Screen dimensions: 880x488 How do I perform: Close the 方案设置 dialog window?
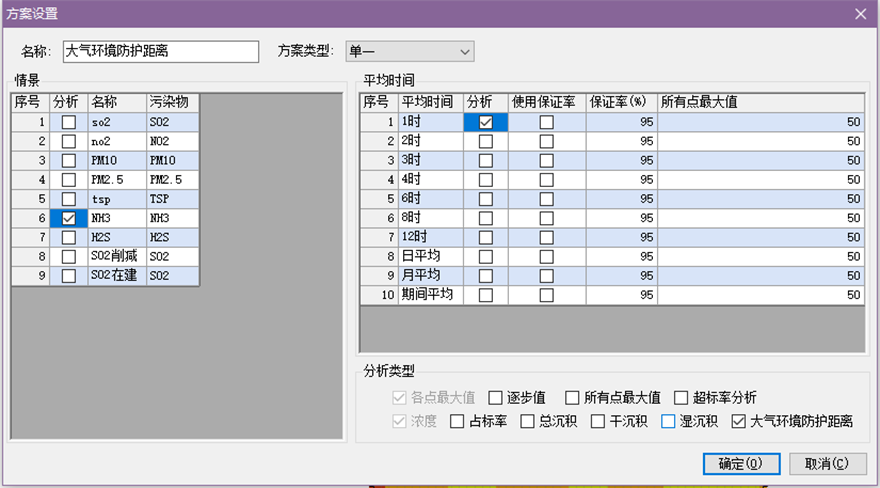point(859,14)
